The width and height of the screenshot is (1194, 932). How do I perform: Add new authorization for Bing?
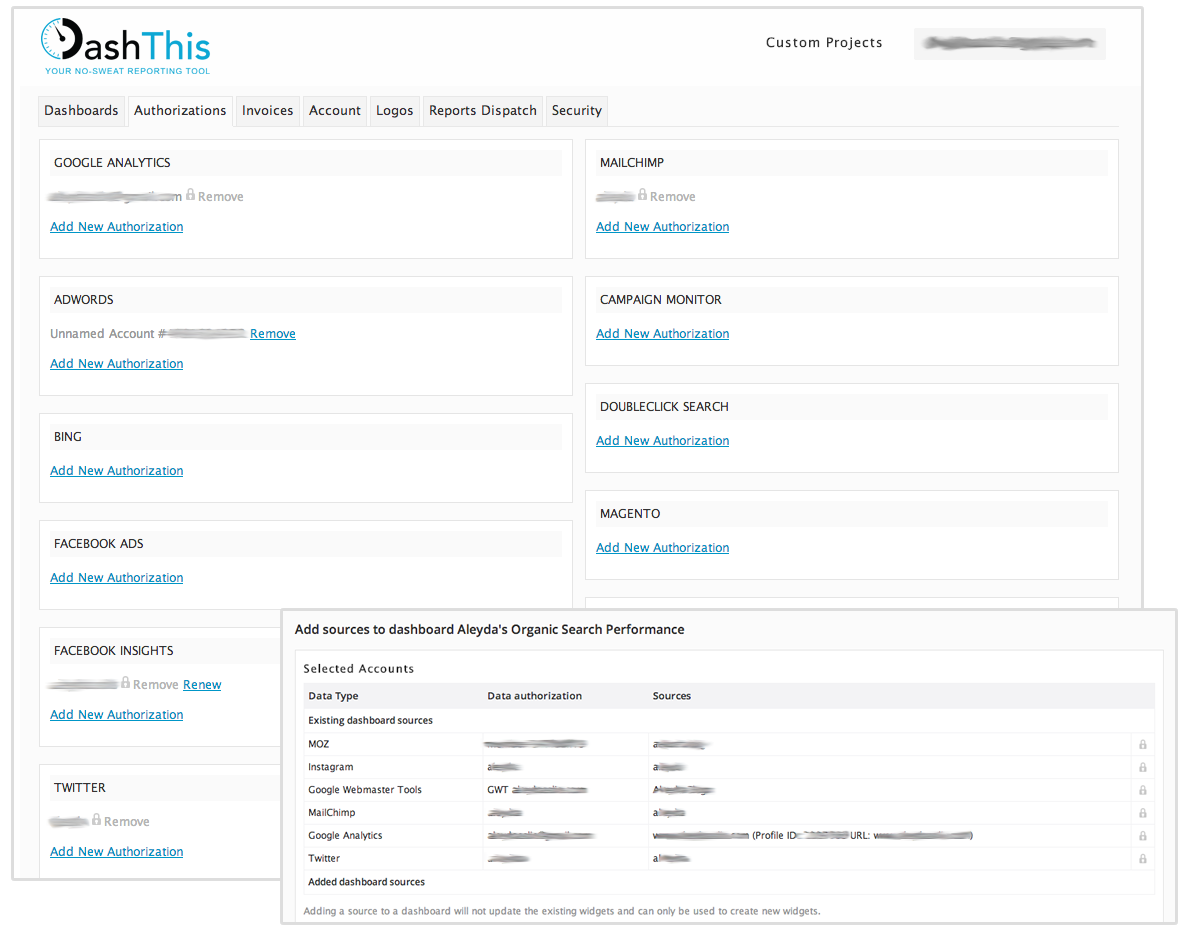(117, 471)
